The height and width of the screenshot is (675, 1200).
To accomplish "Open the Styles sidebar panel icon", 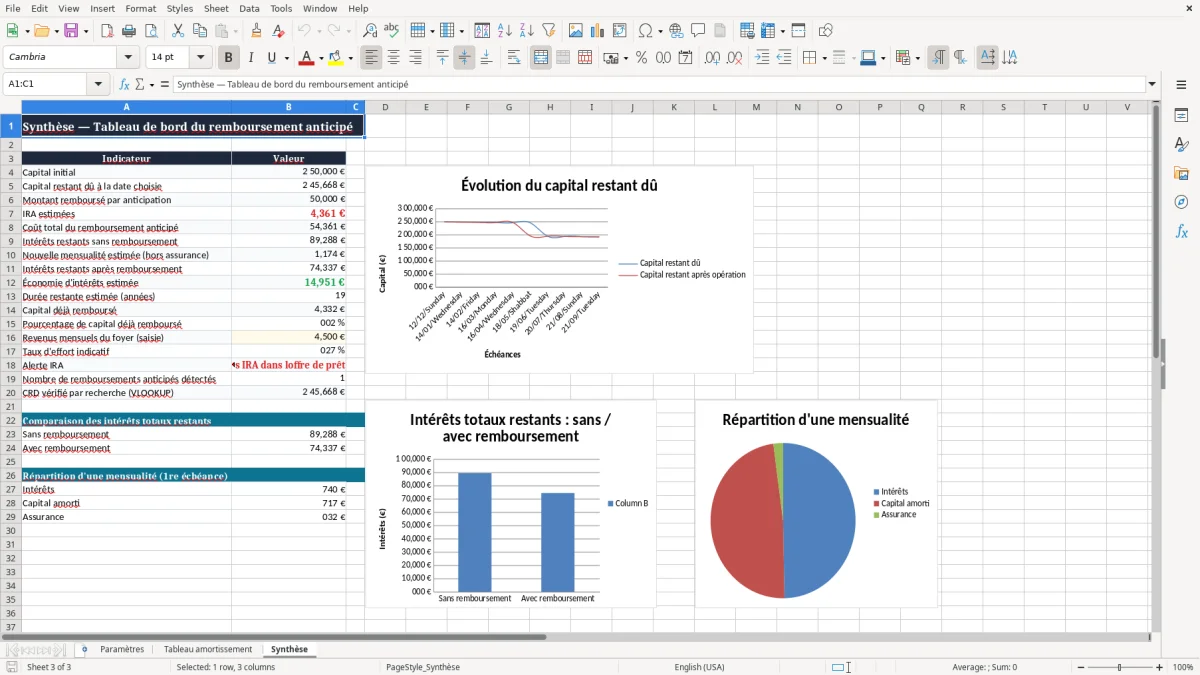I will pos(1181,144).
